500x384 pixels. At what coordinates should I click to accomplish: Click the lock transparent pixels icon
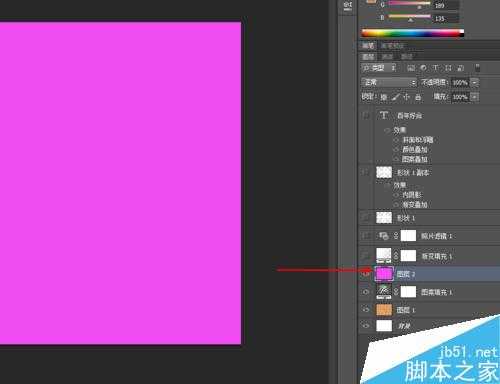tap(384, 97)
